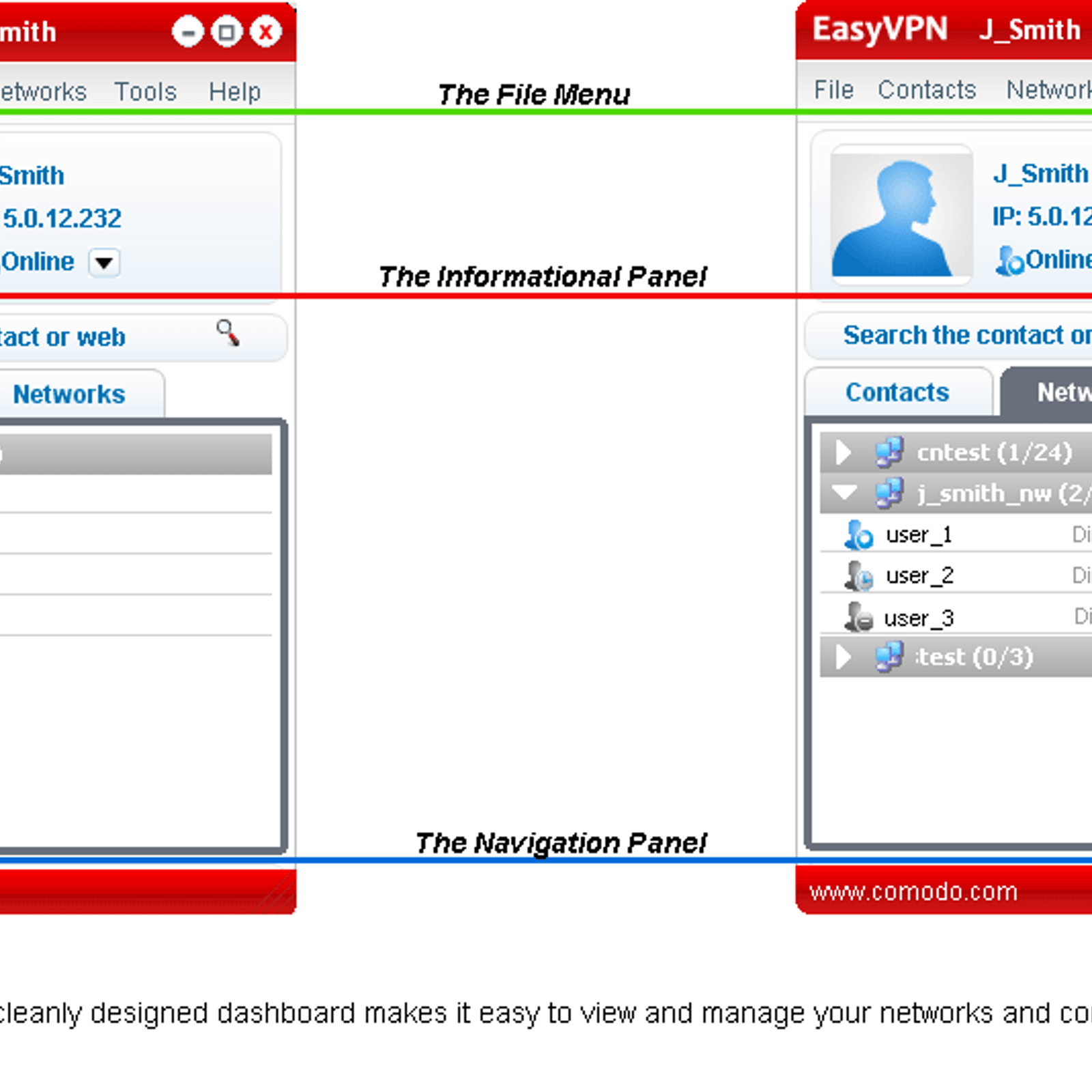Viewport: 1092px width, 1092px height.
Task: Click the test (0/3) label
Action: [975, 657]
